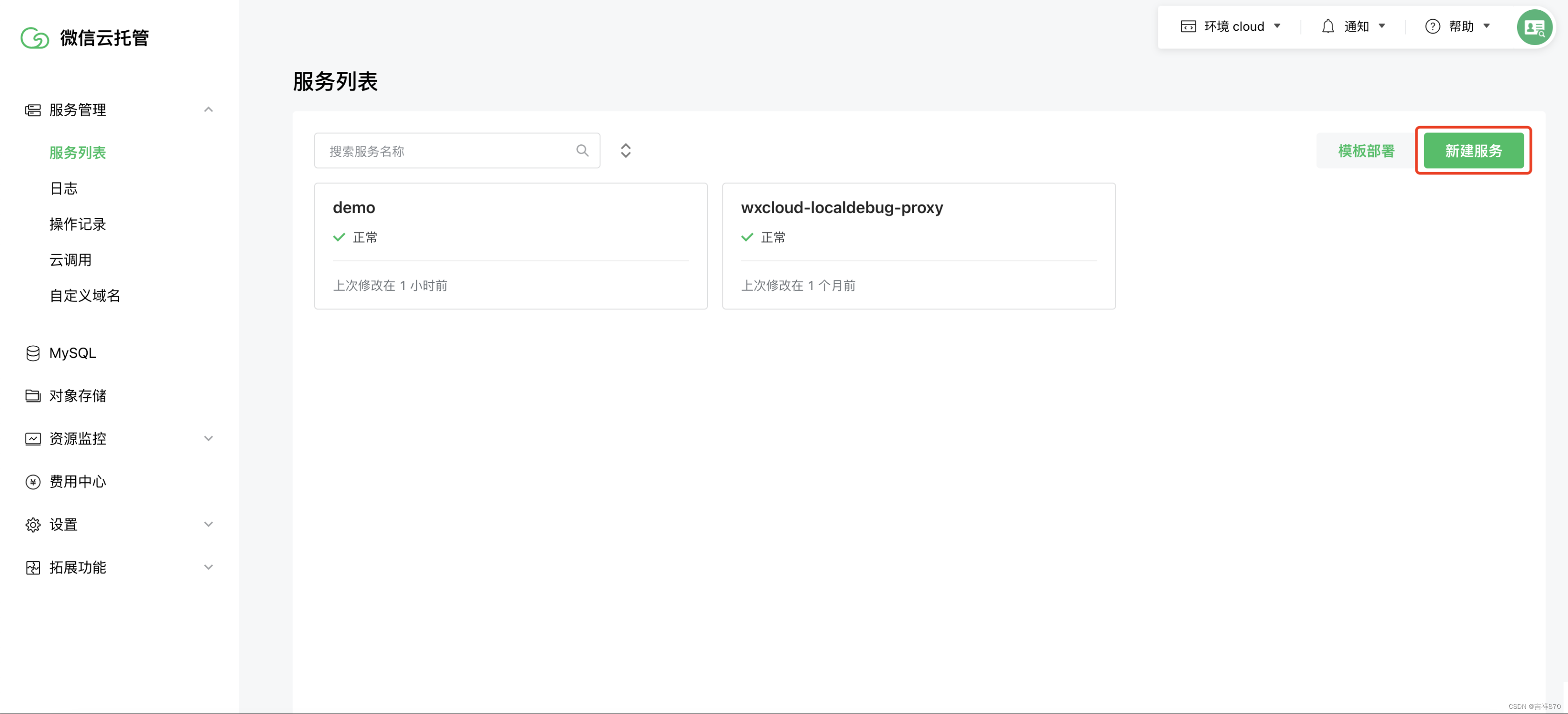Click the 设置 gear icon

pos(33,525)
